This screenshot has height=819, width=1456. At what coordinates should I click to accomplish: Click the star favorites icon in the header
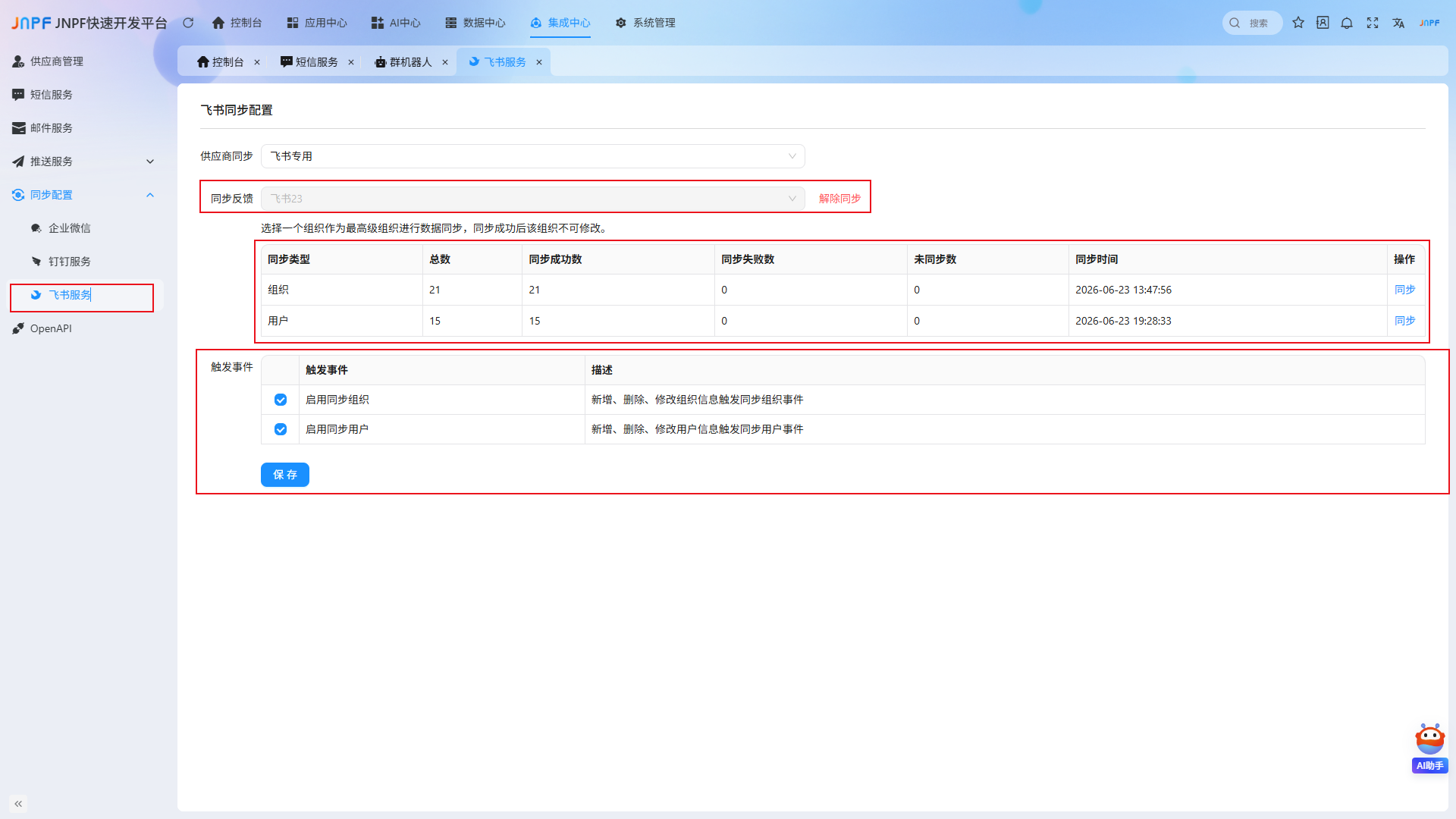click(x=1298, y=23)
